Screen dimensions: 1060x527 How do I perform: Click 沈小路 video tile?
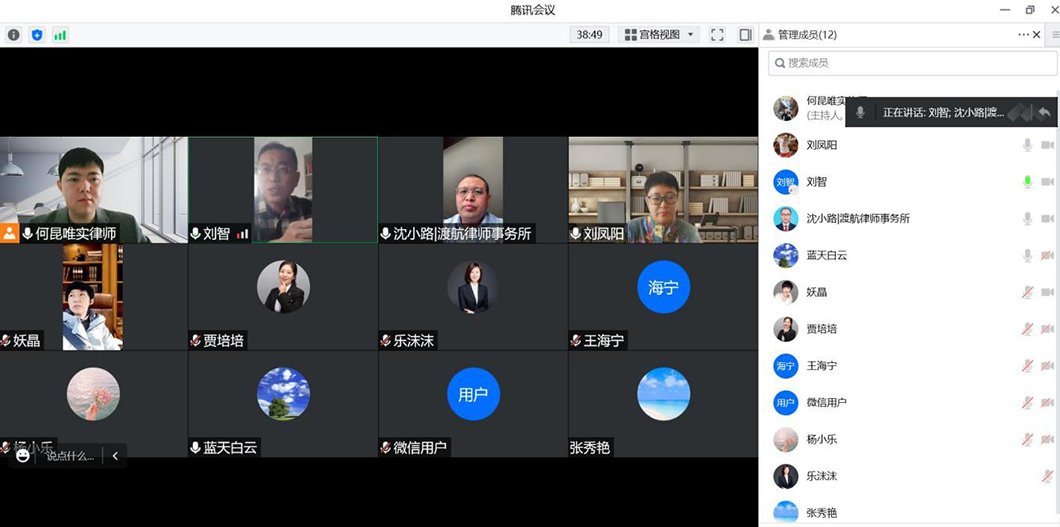473,190
